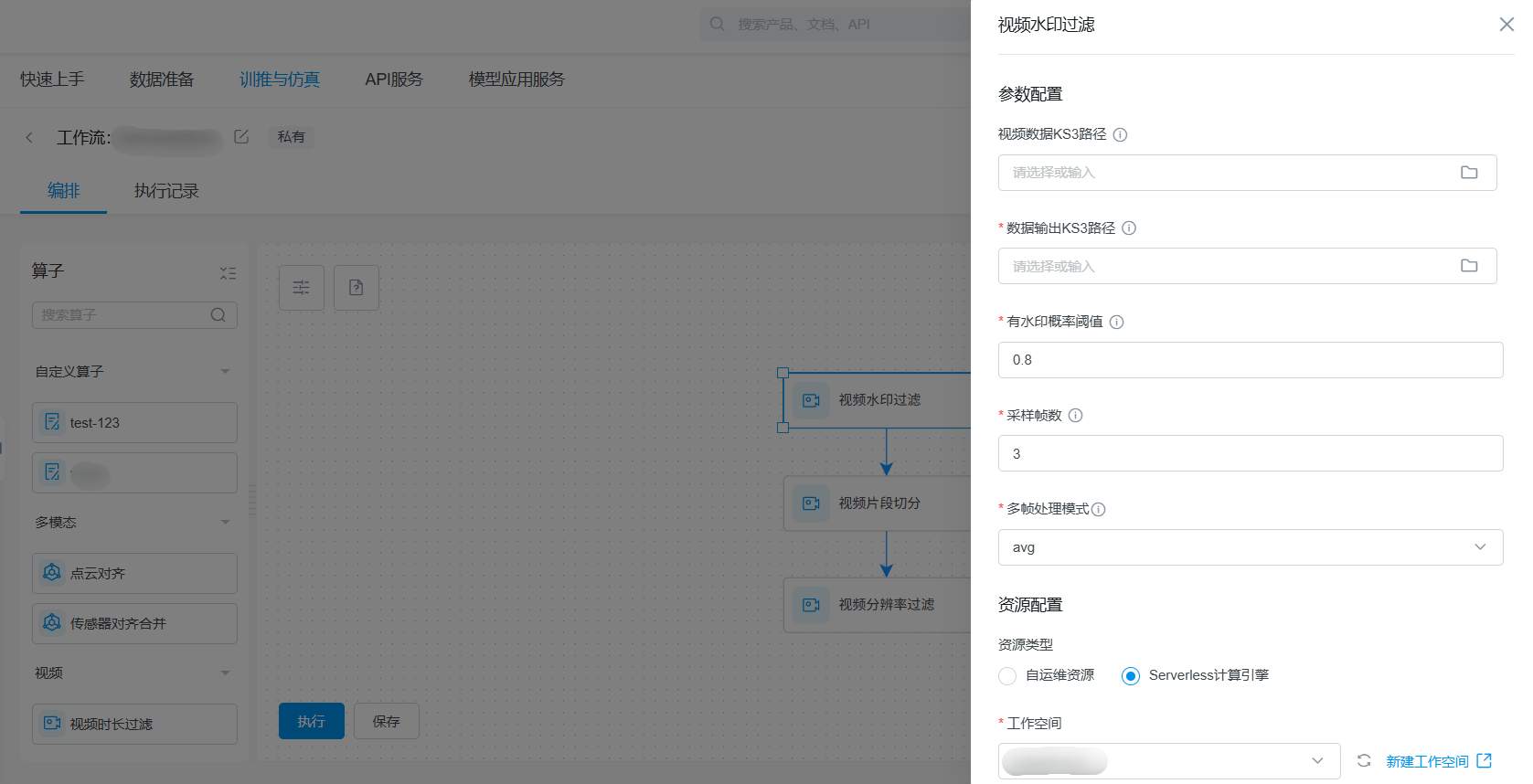Screen dimensions: 1533x784
Task: Open 多帧处理模式 avg dropdown
Action: click(x=1250, y=547)
